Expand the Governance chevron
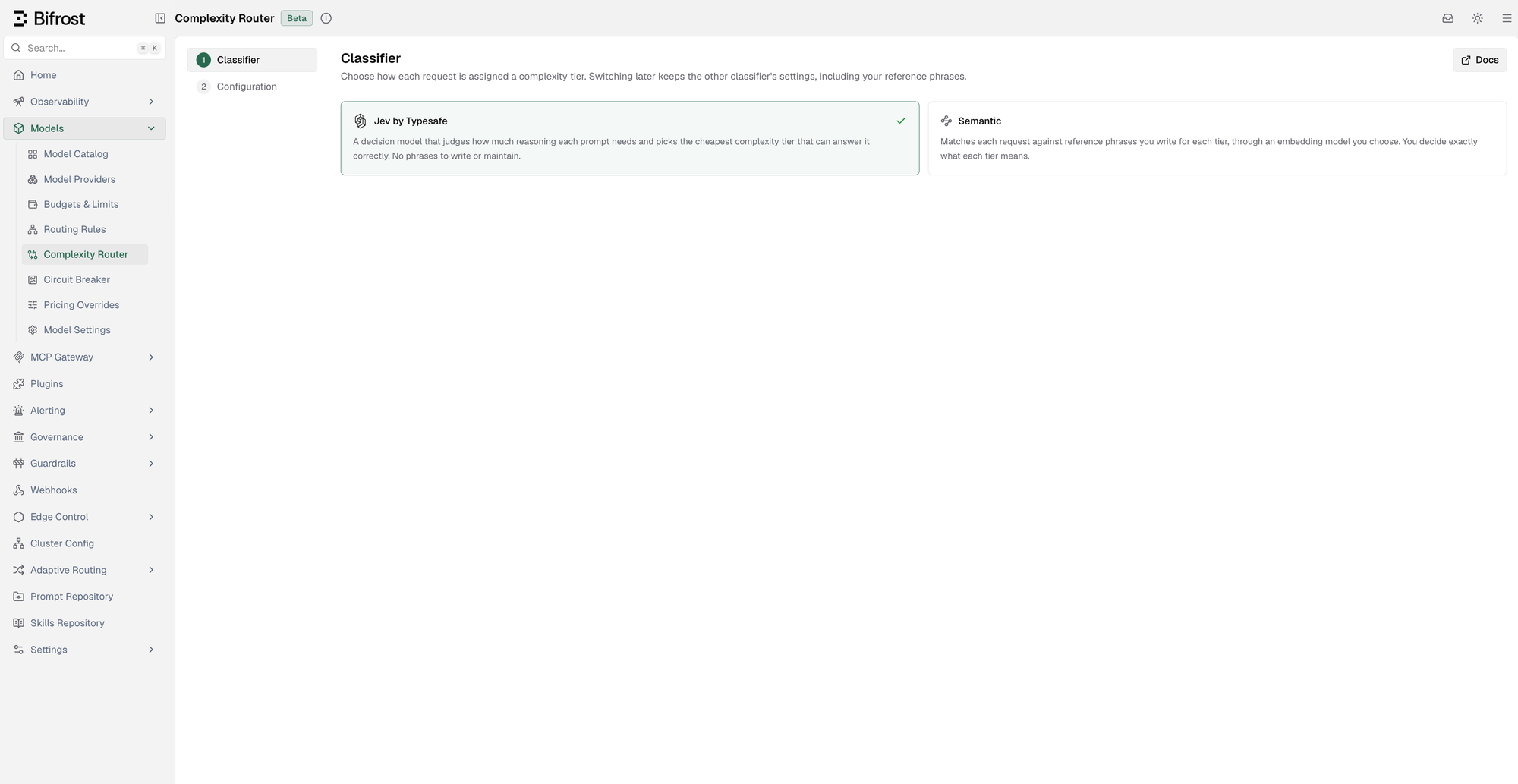 pyautogui.click(x=151, y=437)
